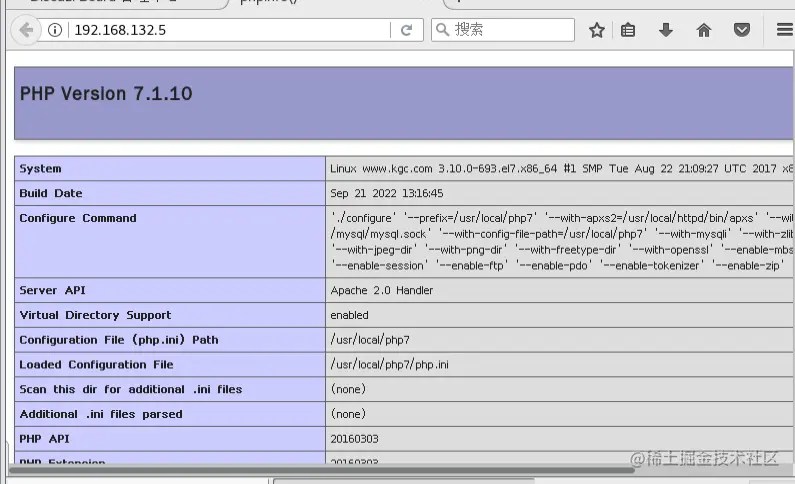The image size is (795, 484).
Task: Click the browser back arrow button
Action: (25, 30)
